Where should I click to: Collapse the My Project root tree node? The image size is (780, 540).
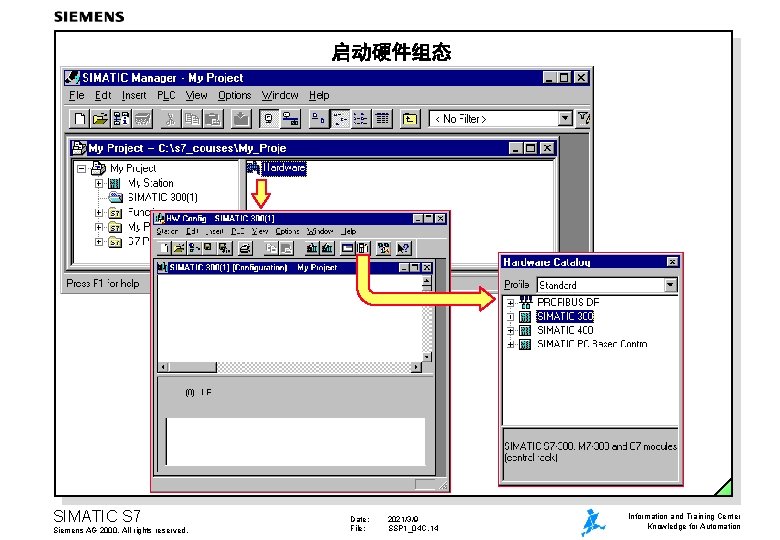82,169
